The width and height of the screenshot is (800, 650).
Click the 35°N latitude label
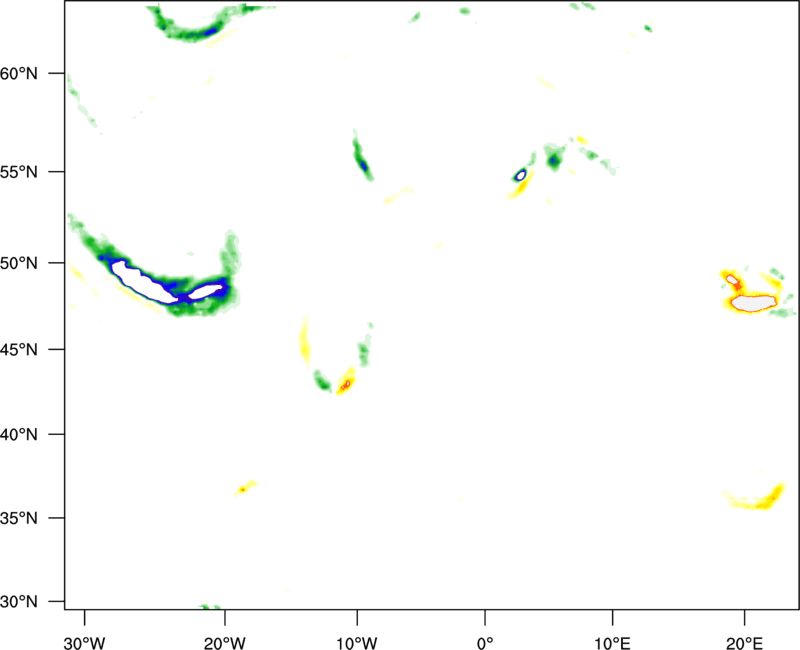point(19,518)
